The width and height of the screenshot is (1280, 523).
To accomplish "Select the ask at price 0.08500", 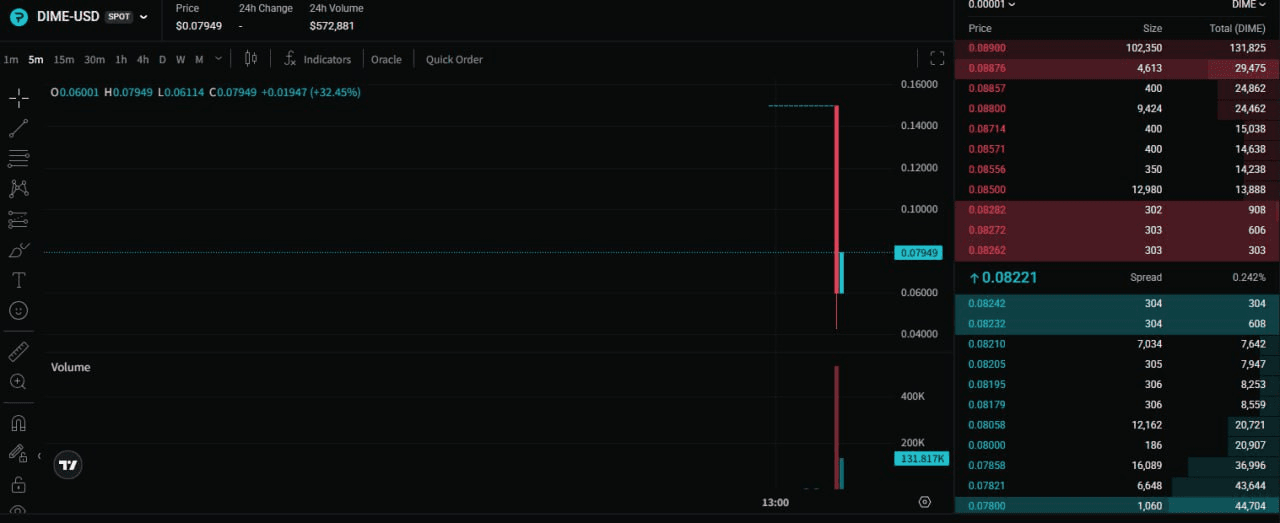I will click(1117, 189).
